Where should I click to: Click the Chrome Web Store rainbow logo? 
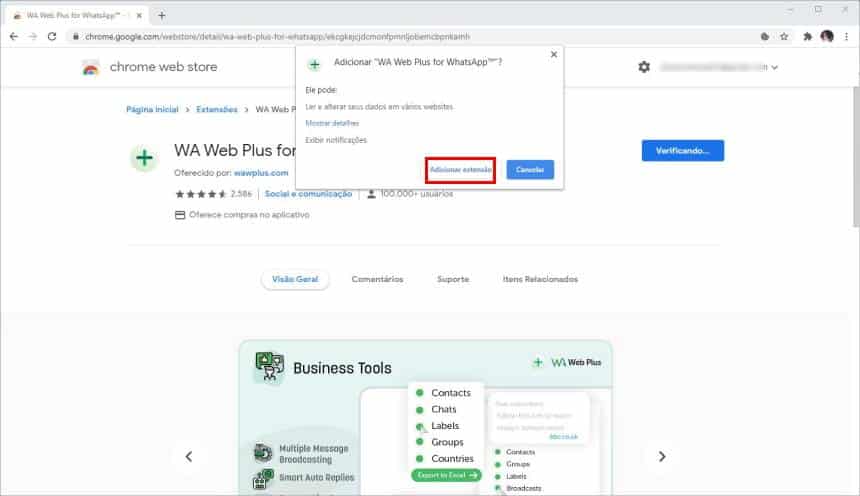pos(90,67)
